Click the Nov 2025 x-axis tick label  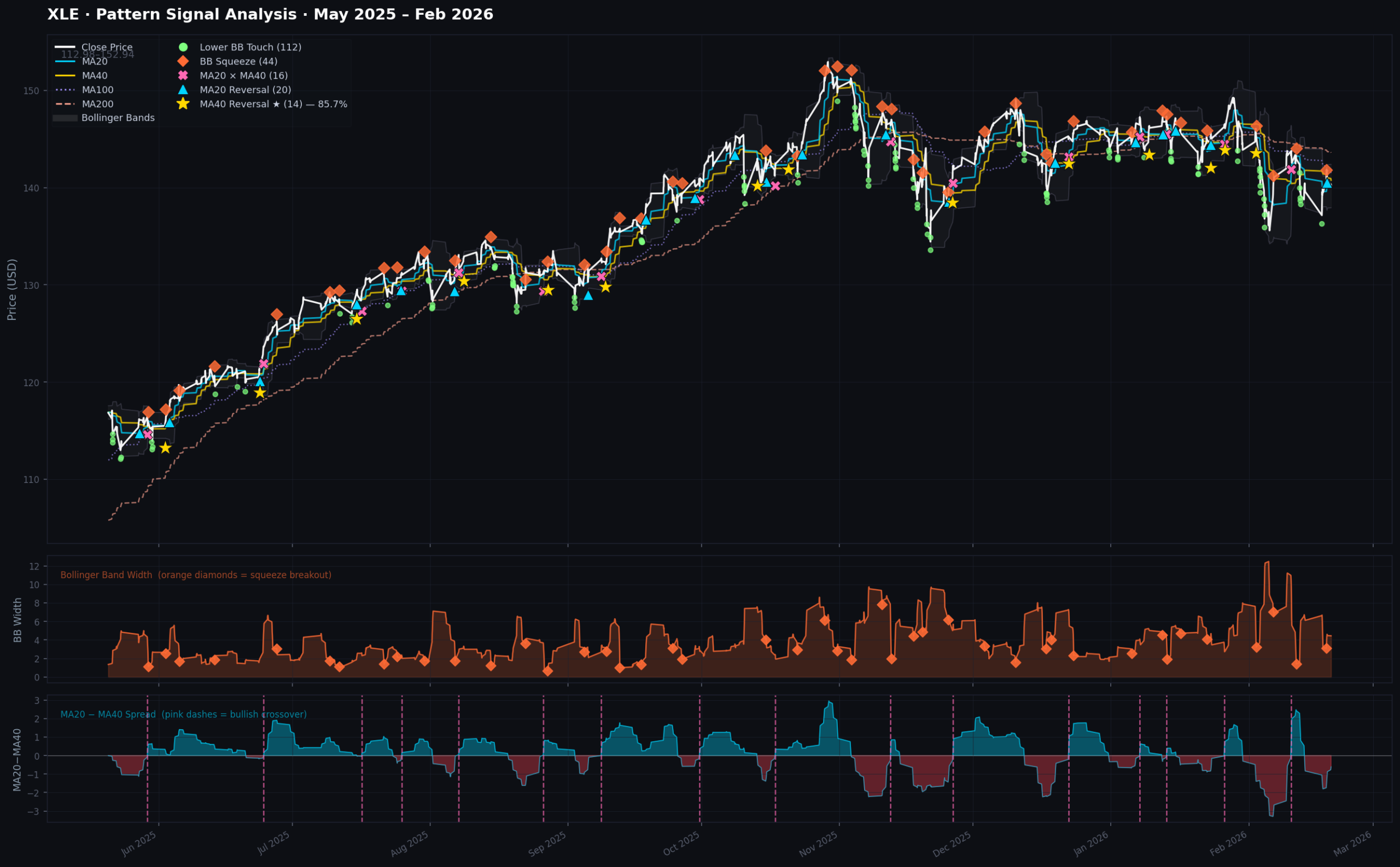pyautogui.click(x=819, y=844)
